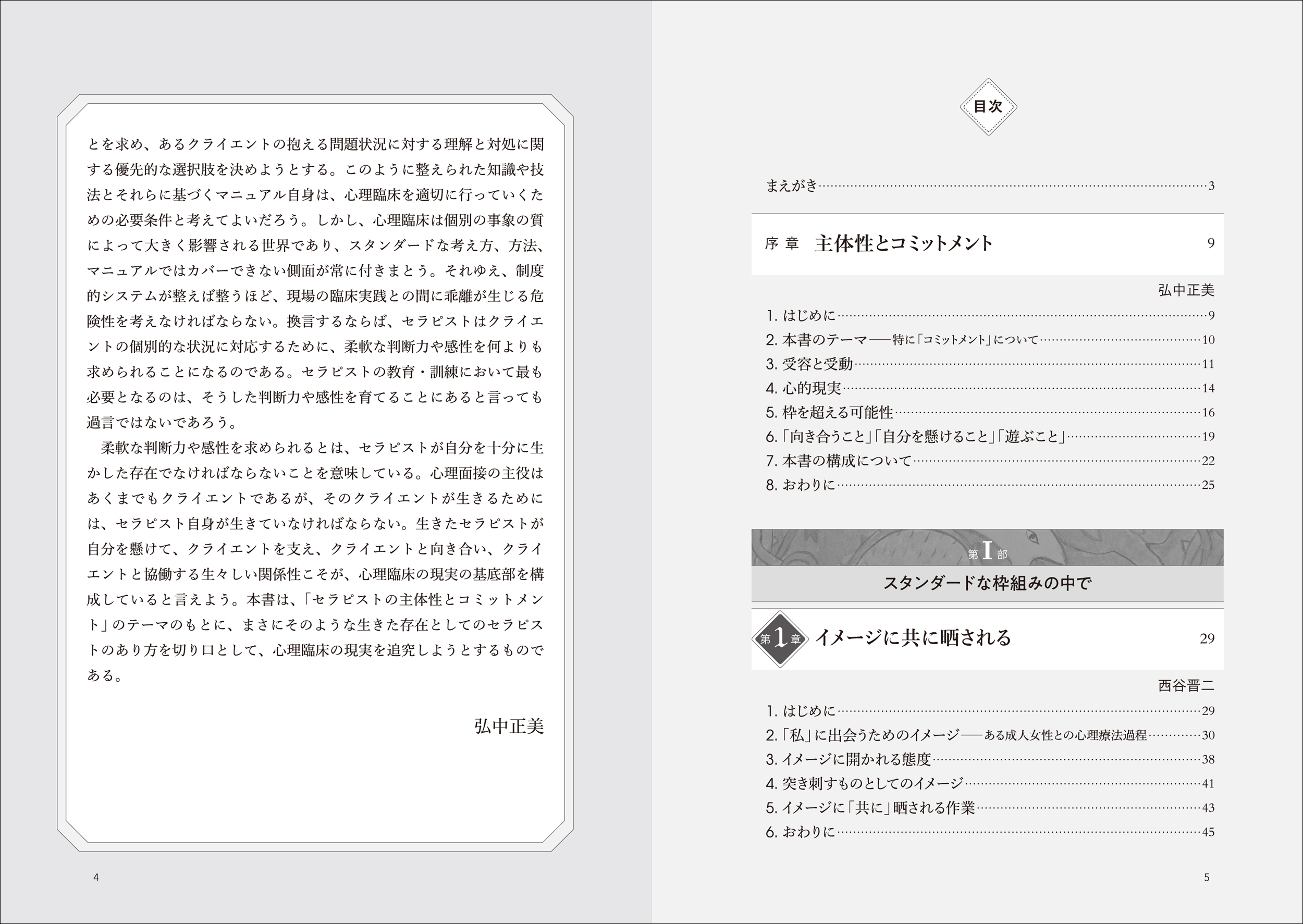This screenshot has width=1303, height=924.
Task: Select the 3. イメージに開かれる態度 entry
Action: coord(990,759)
